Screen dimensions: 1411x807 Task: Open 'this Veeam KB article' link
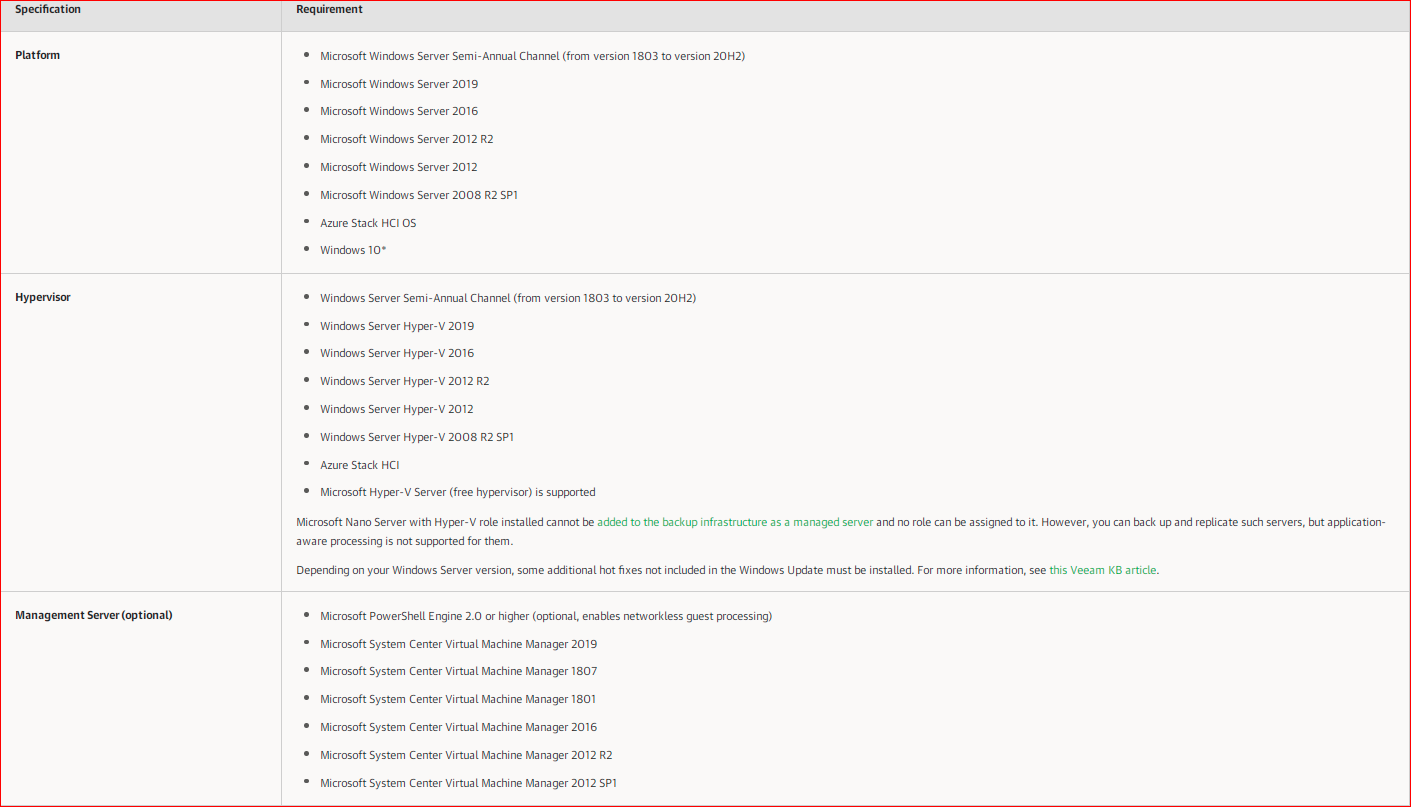point(1103,570)
